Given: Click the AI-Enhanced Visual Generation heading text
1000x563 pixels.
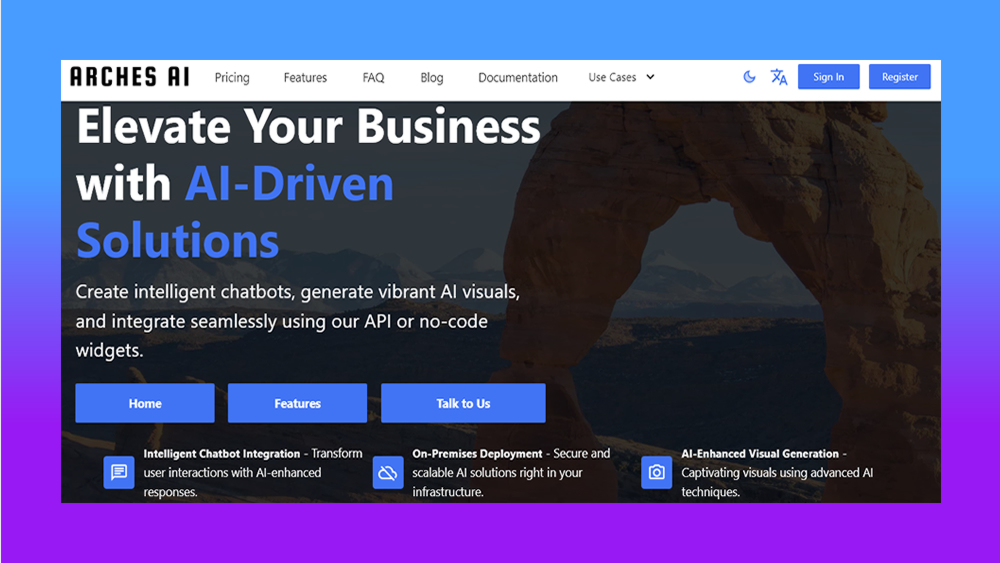Looking at the screenshot, I should [760, 453].
